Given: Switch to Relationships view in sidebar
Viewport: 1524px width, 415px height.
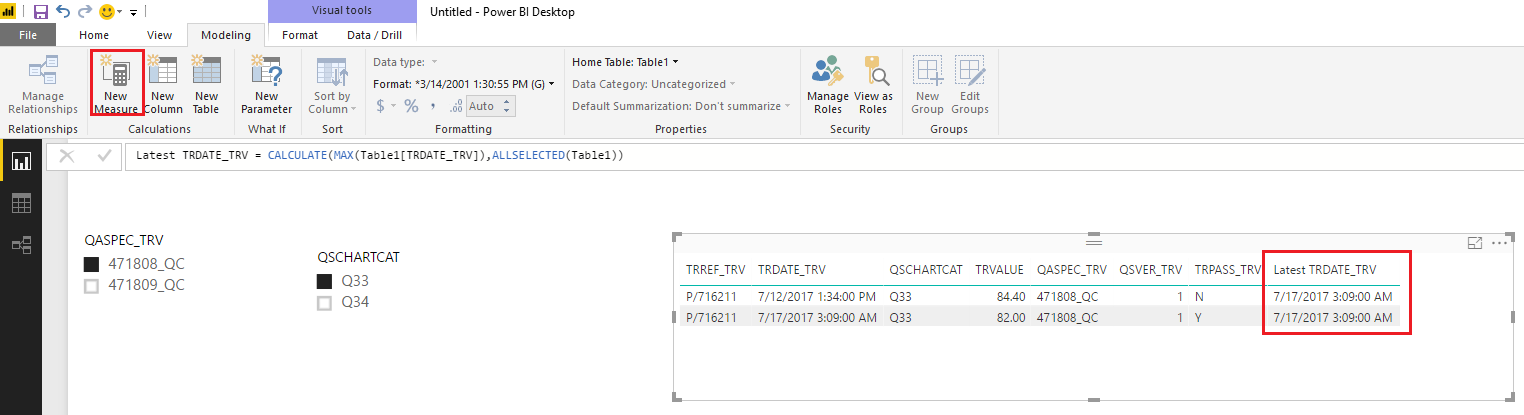Looking at the screenshot, I should pyautogui.click(x=21, y=244).
